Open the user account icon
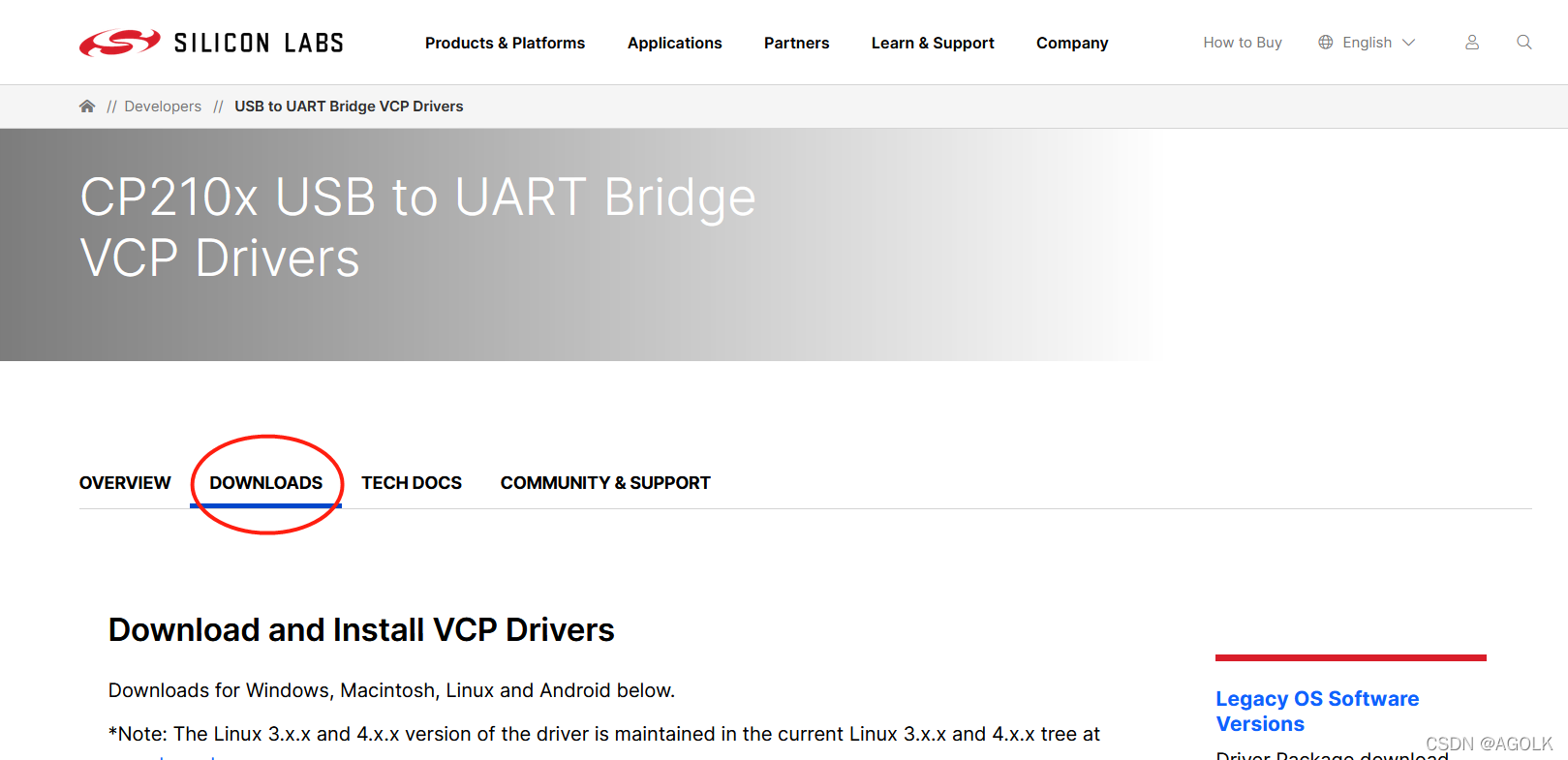The image size is (1568, 760). 1471,43
